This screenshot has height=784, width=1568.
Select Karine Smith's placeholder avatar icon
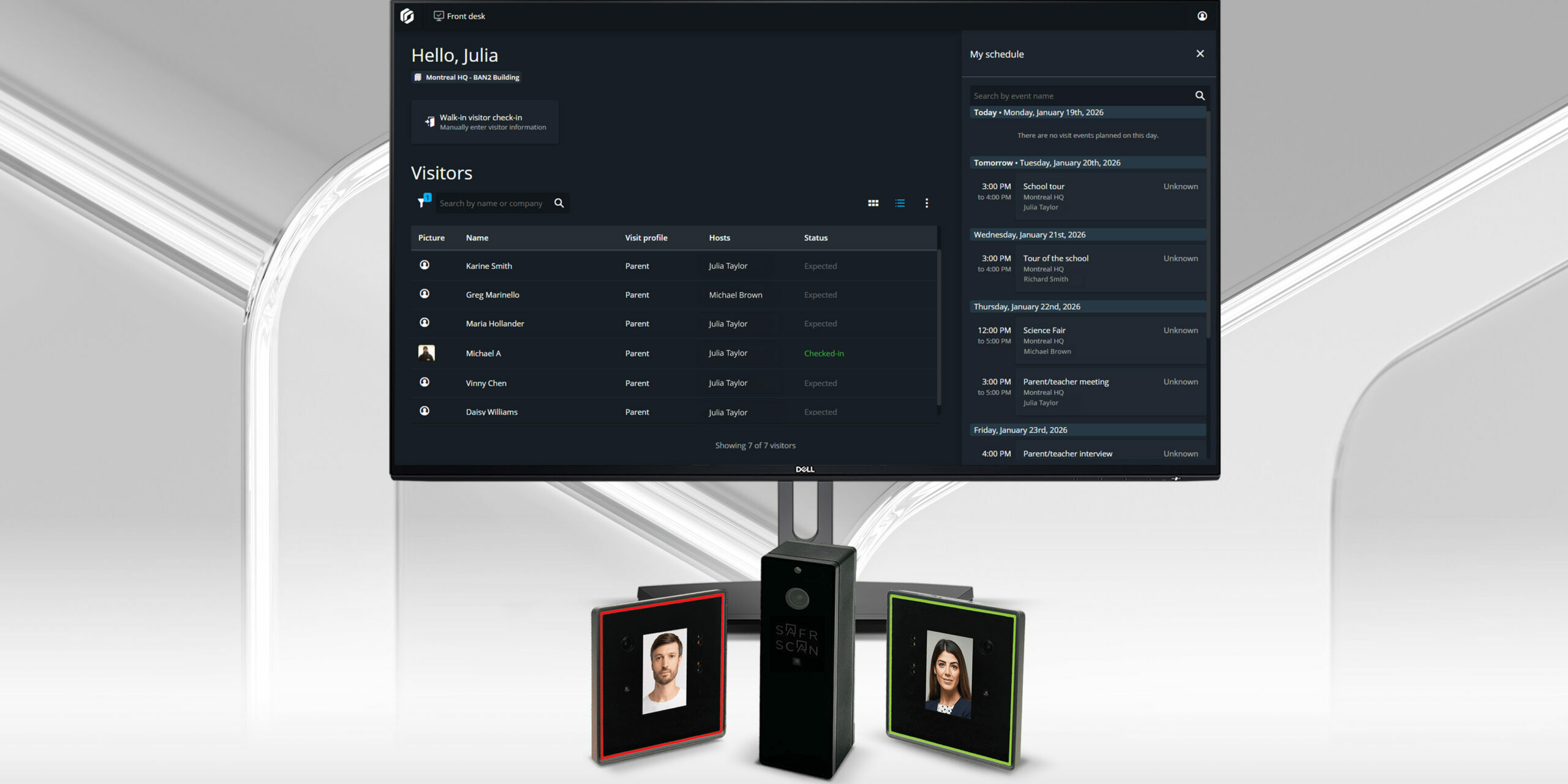(424, 265)
